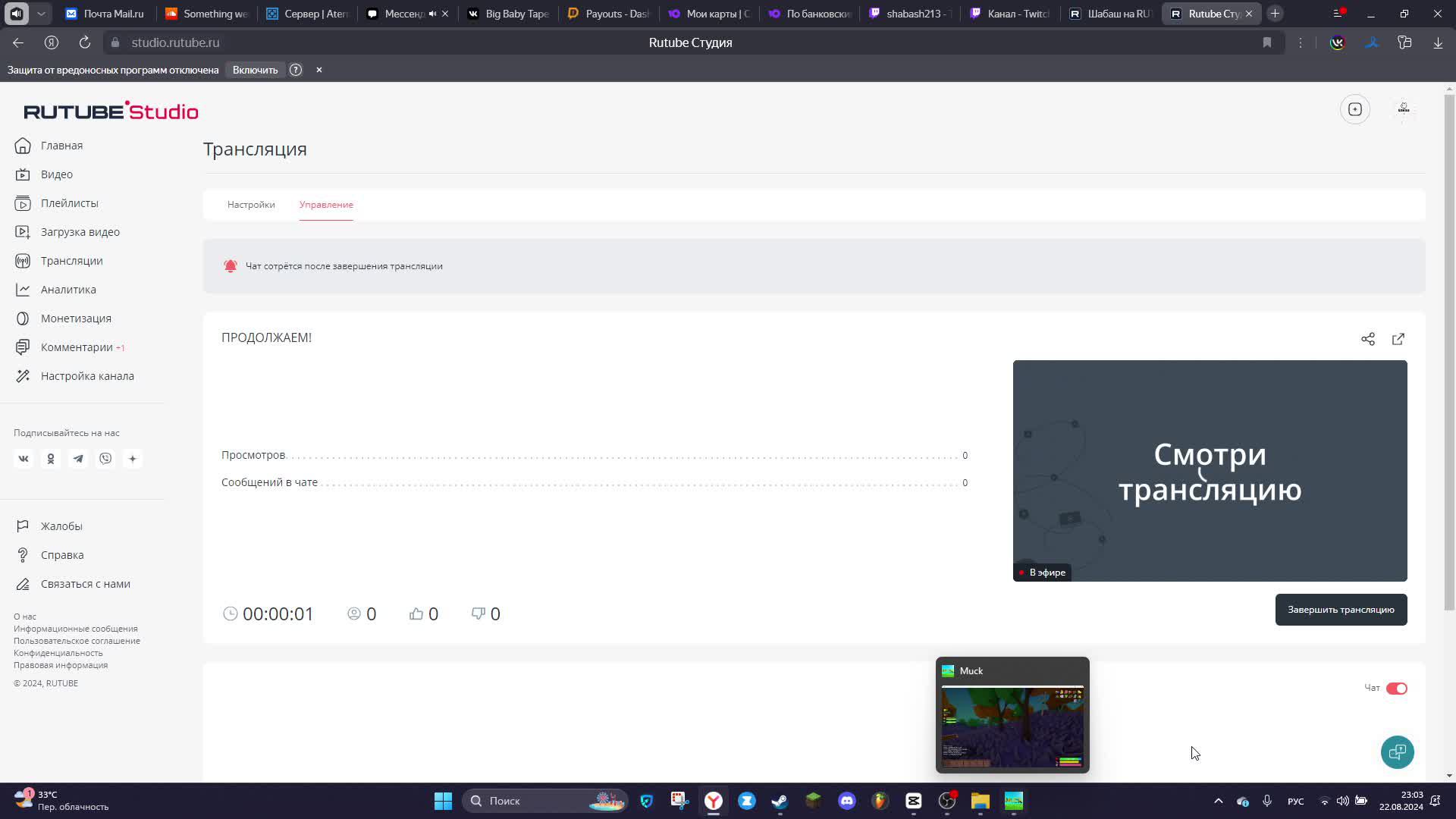Reload the page with refresh icon
This screenshot has width=1456, height=819.
[x=85, y=42]
